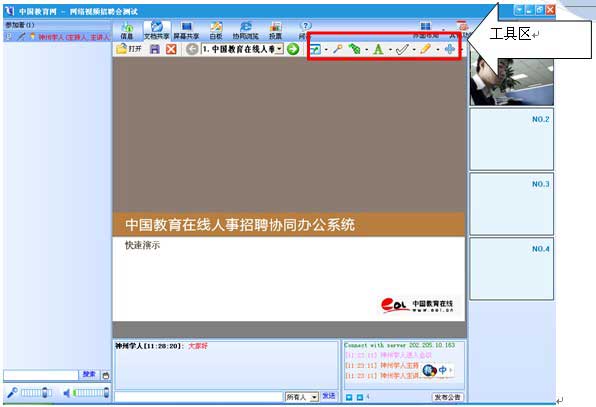Toggle the microphone icon at bottom left
596x407 pixels.
click(12, 393)
